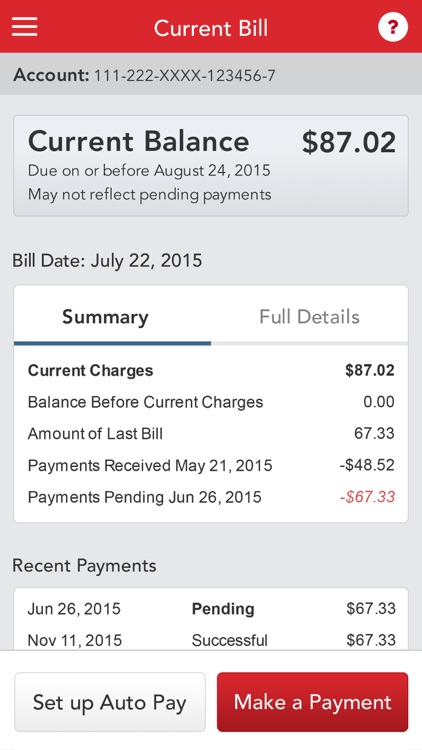Tap the Balance Before Current Charges row

pyautogui.click(x=211, y=402)
